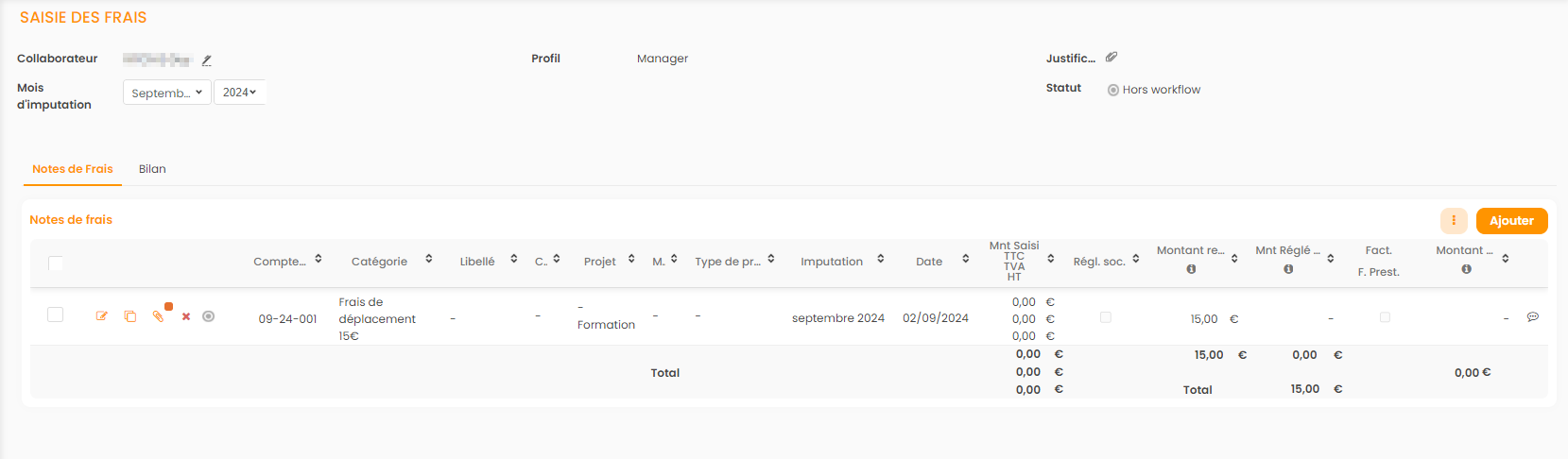Open the month dropdown showing Septembre
The height and width of the screenshot is (459, 1568).
click(167, 93)
